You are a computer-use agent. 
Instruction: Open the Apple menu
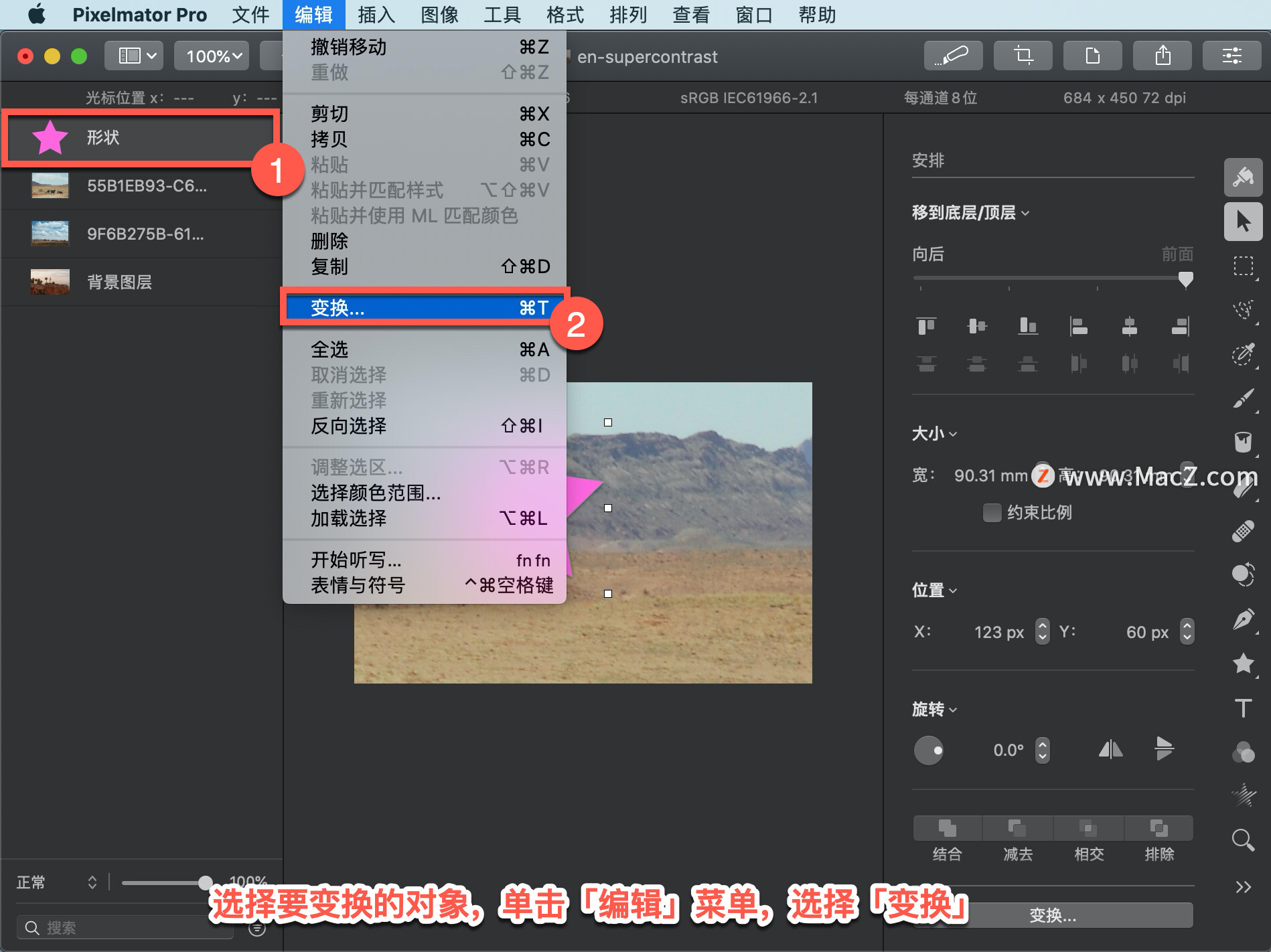(37, 14)
